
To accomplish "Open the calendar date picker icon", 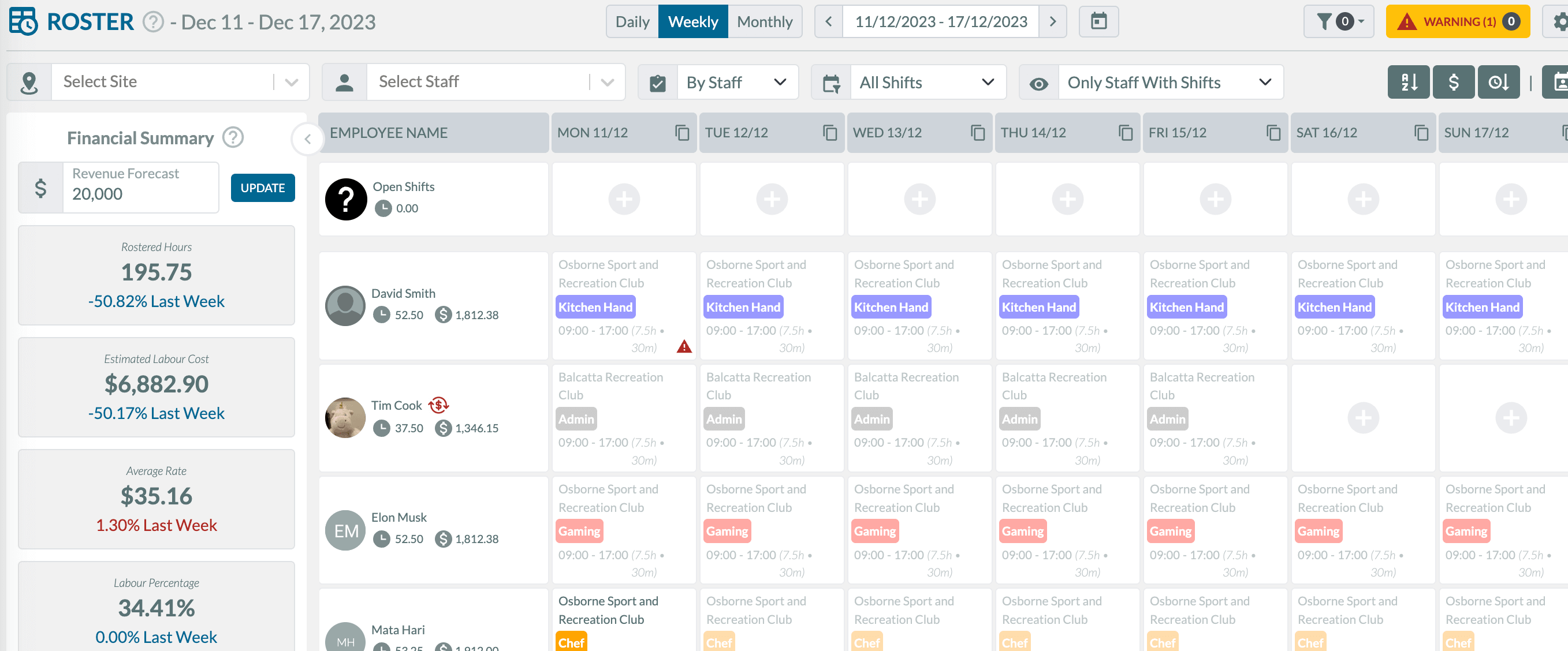I will point(1098,22).
